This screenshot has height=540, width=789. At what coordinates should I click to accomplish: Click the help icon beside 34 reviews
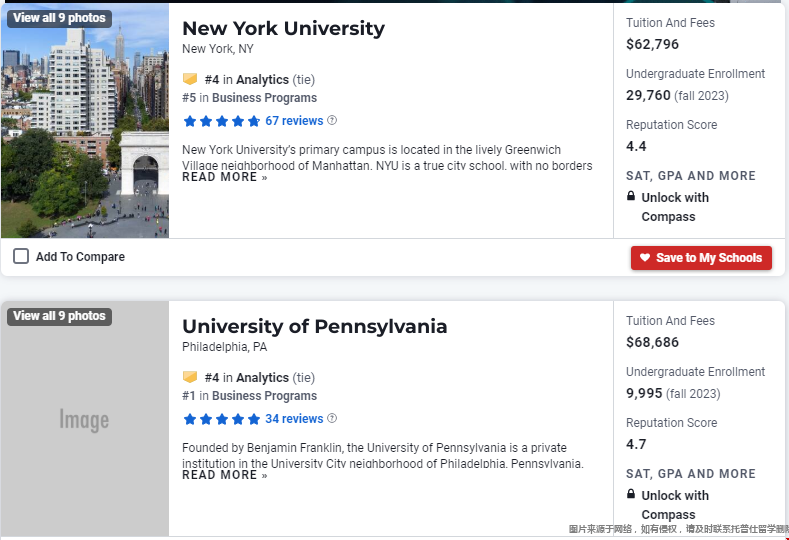[332, 418]
